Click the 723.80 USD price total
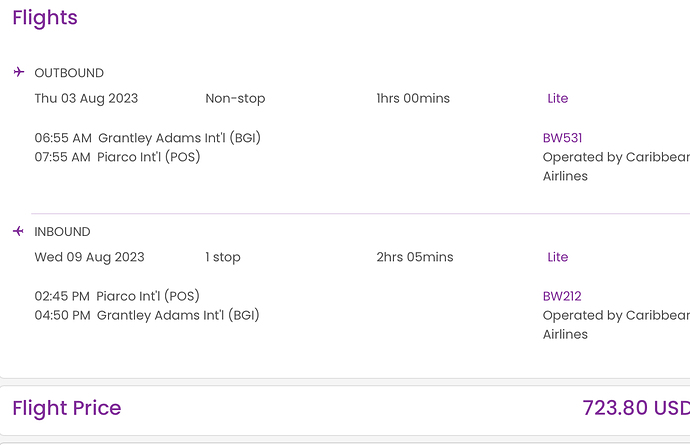 (x=636, y=408)
